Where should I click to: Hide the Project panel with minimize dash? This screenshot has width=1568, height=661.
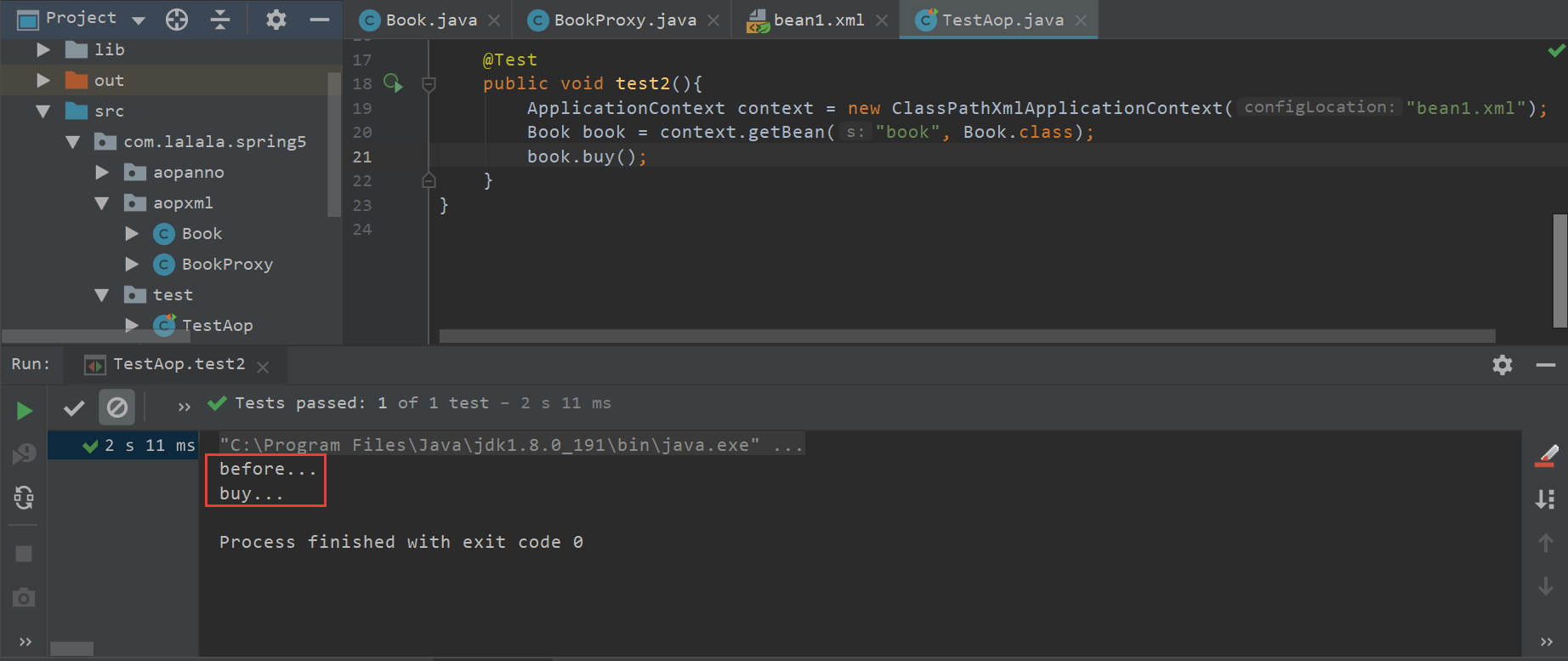click(x=320, y=20)
